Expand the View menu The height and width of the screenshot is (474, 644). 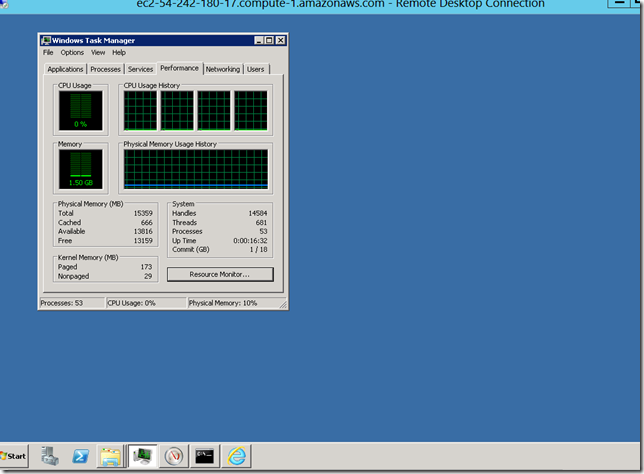98,52
